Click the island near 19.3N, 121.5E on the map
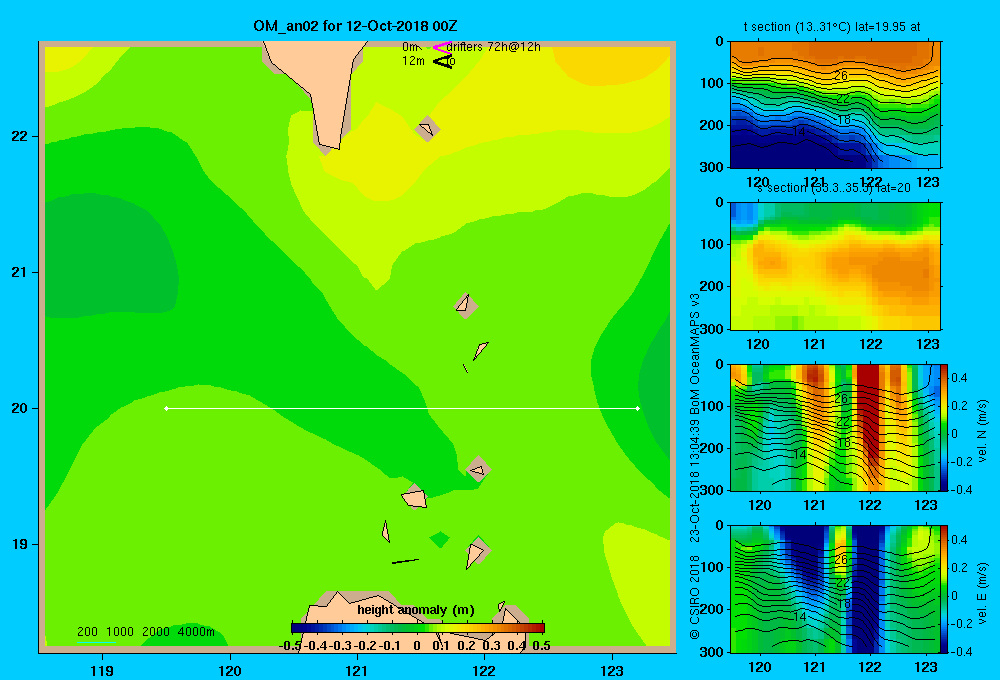1000x680 pixels. [415, 497]
